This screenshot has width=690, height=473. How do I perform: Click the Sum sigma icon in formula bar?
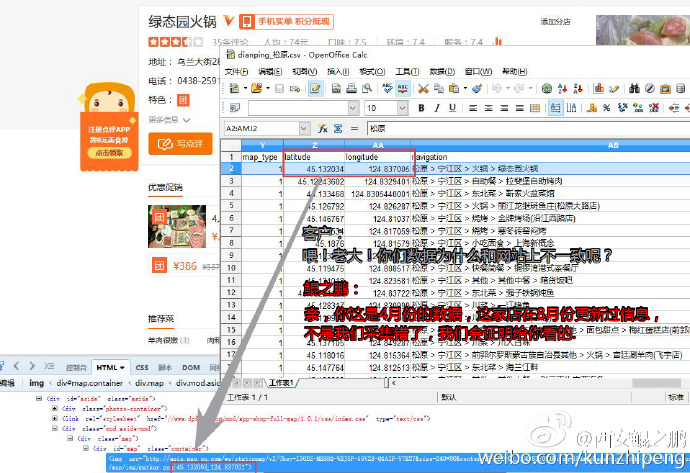pos(338,128)
